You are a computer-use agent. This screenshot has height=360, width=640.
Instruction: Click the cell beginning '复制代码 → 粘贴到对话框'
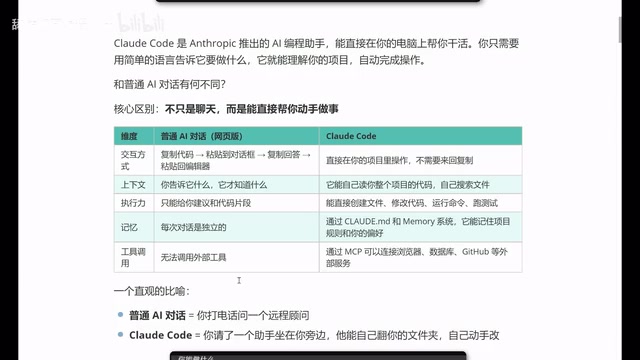[x=236, y=160]
